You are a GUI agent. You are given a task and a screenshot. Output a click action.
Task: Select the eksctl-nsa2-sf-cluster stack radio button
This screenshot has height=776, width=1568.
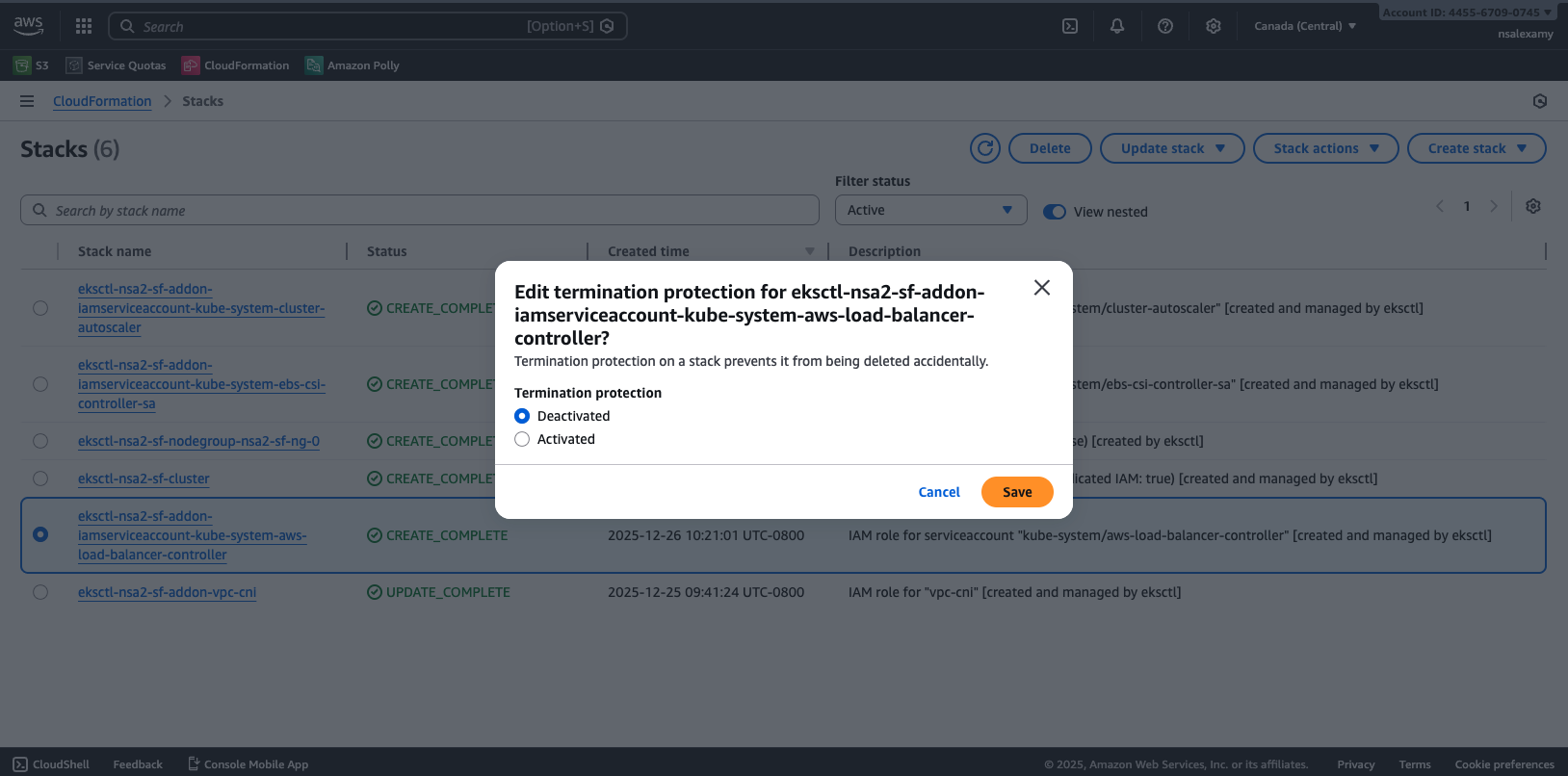(x=40, y=479)
